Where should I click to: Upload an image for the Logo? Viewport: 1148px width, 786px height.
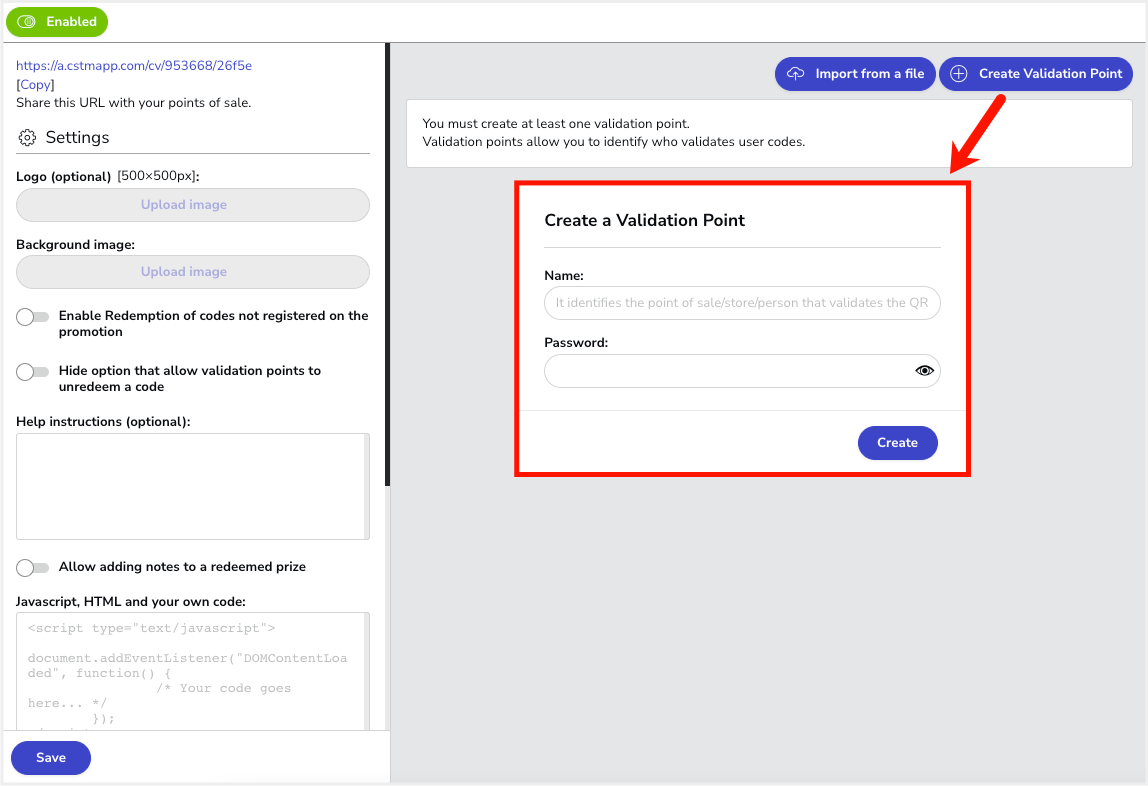pos(192,204)
